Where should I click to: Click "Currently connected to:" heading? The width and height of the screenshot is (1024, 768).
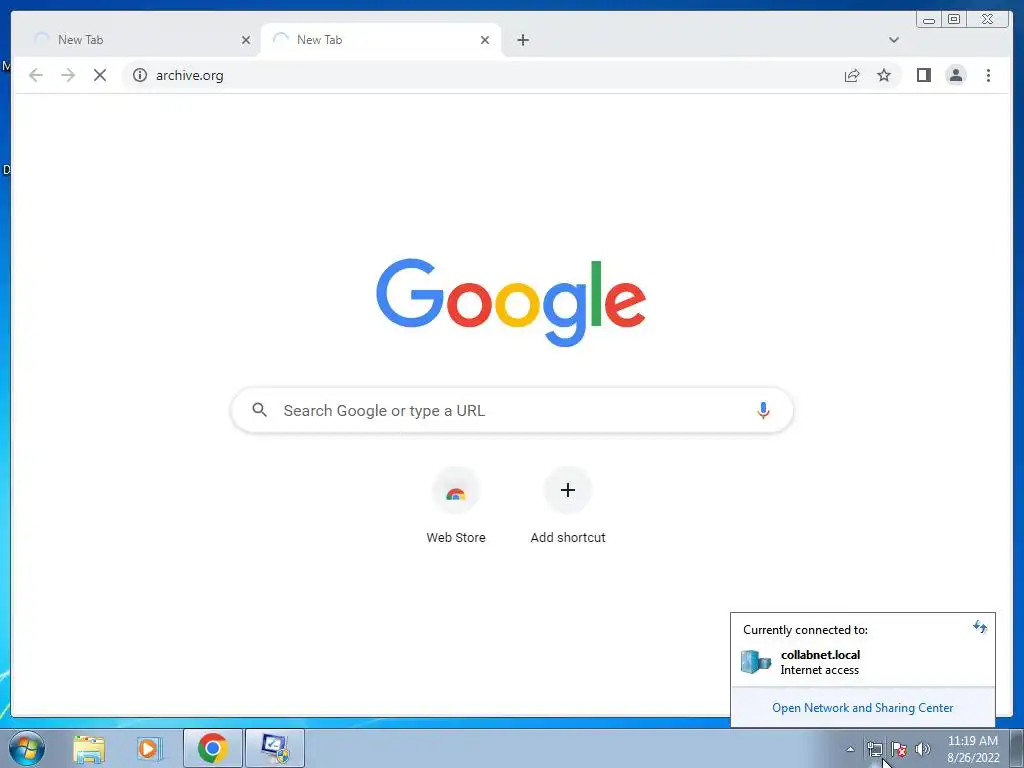[x=805, y=630]
